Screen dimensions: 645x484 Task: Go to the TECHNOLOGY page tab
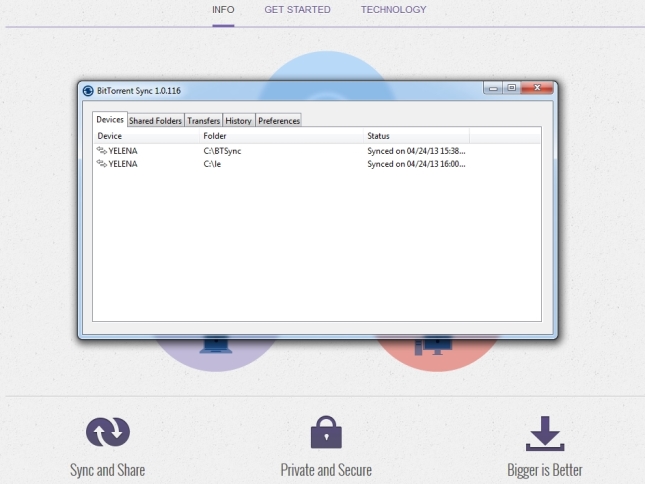[x=394, y=9]
